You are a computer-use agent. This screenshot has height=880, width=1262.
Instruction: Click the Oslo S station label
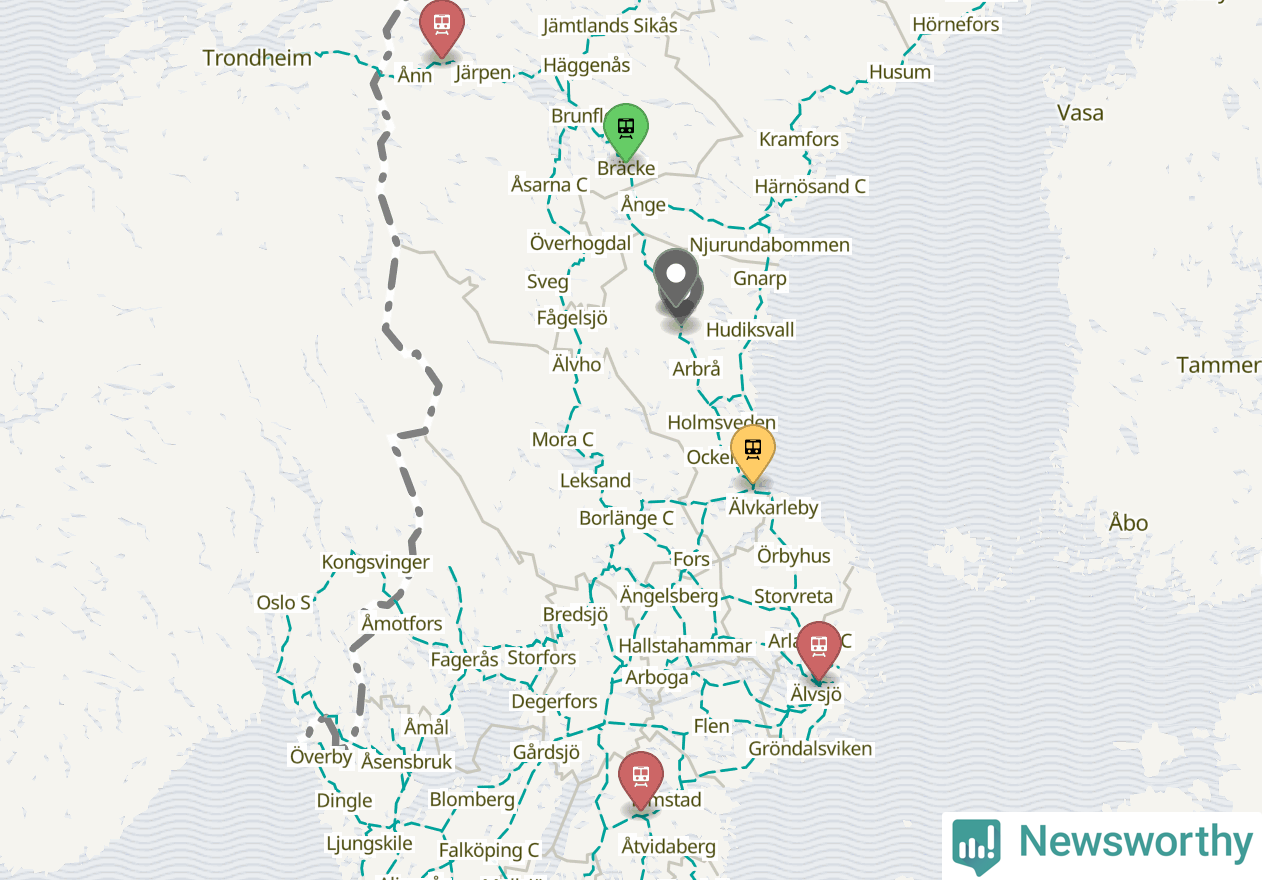(x=284, y=603)
